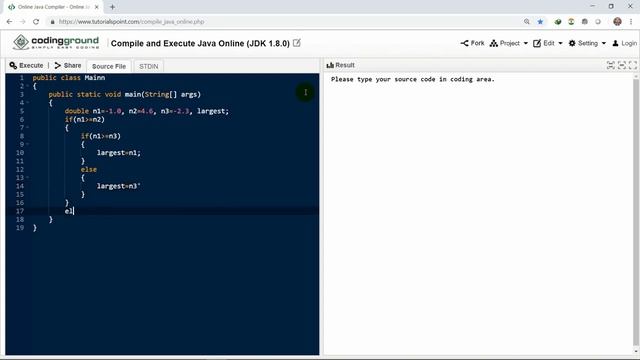Open a new browser tab
Image resolution: width=640 pixels, height=360 pixels.
[112, 7]
